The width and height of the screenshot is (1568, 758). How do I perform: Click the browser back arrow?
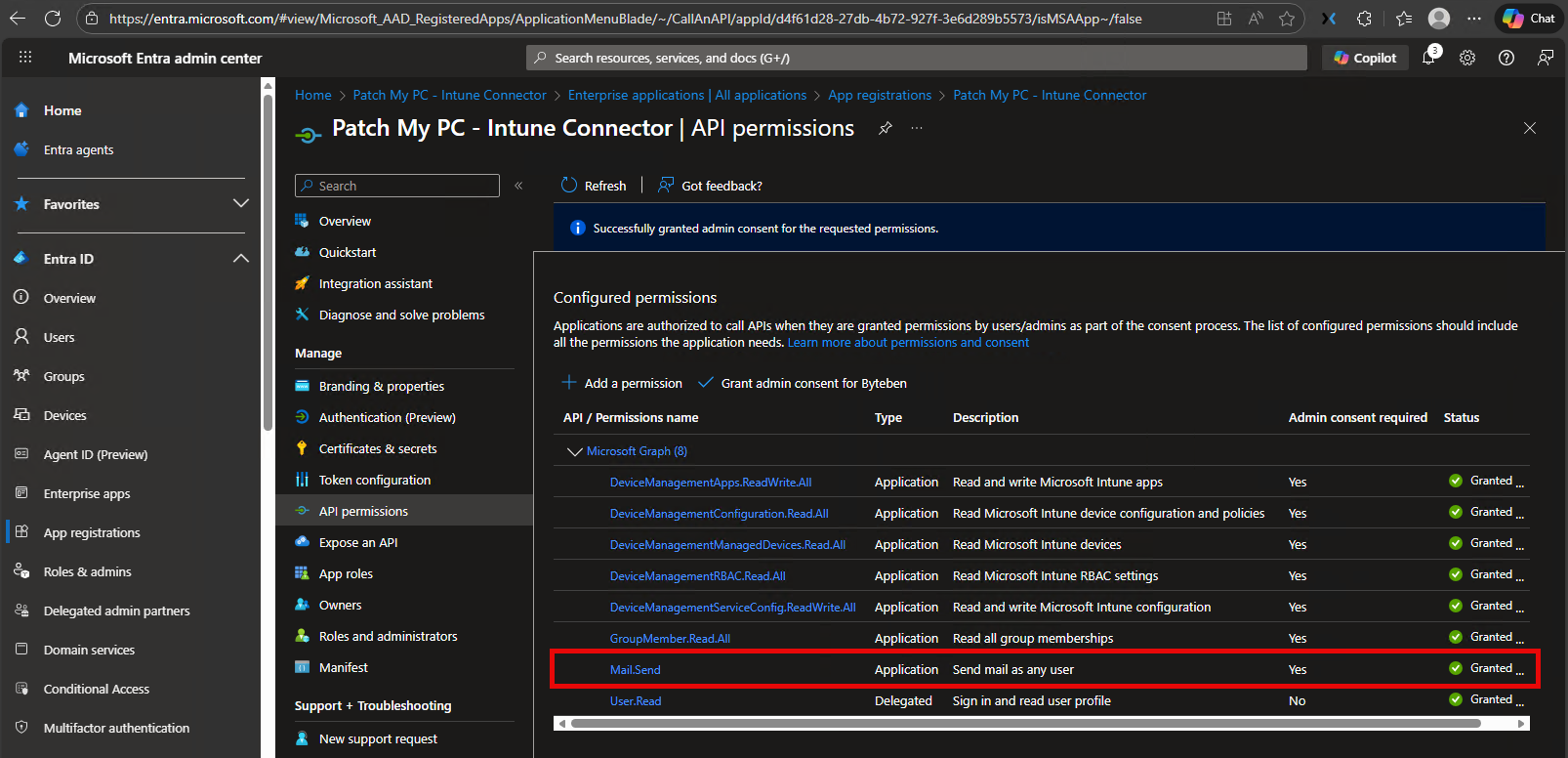pos(17,19)
